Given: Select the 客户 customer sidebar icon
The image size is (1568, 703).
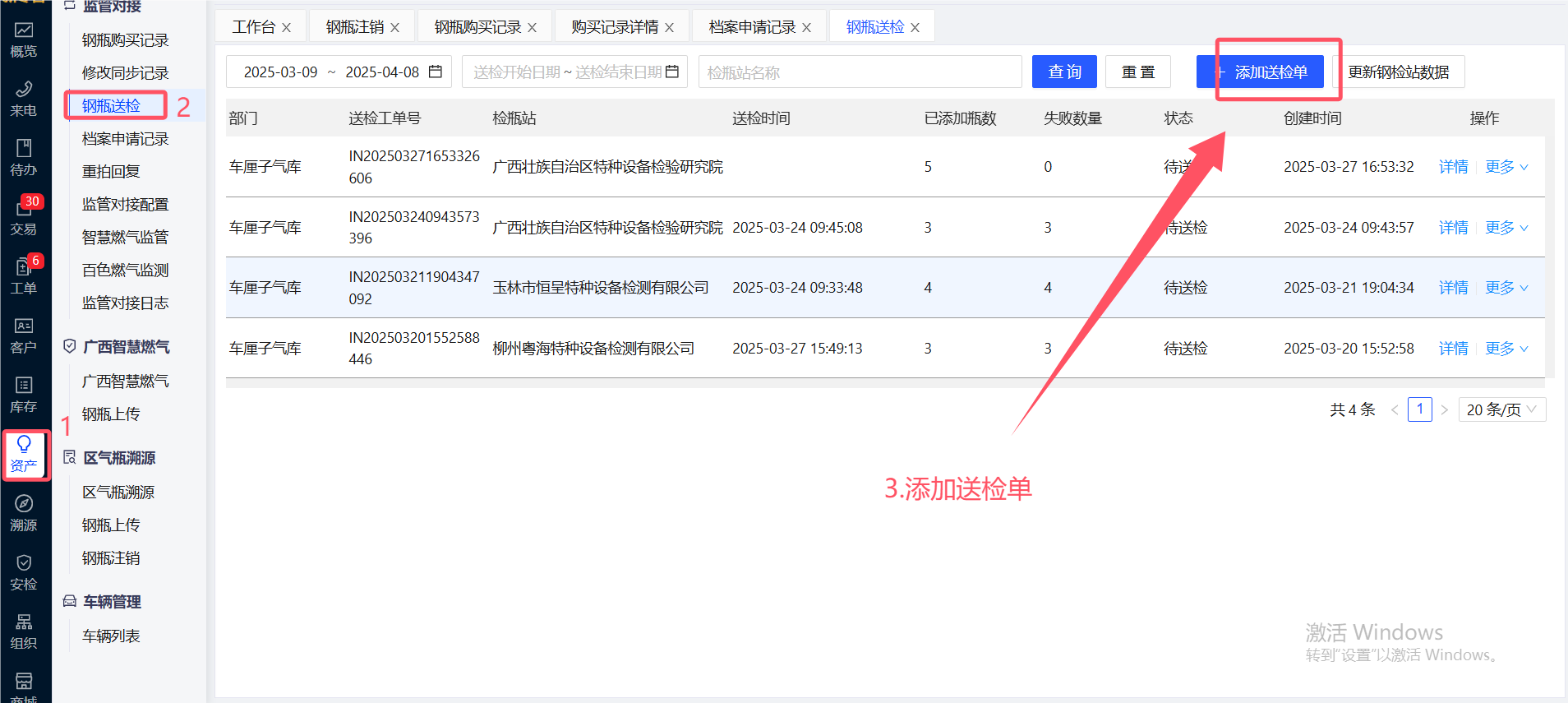Looking at the screenshot, I should tap(23, 335).
